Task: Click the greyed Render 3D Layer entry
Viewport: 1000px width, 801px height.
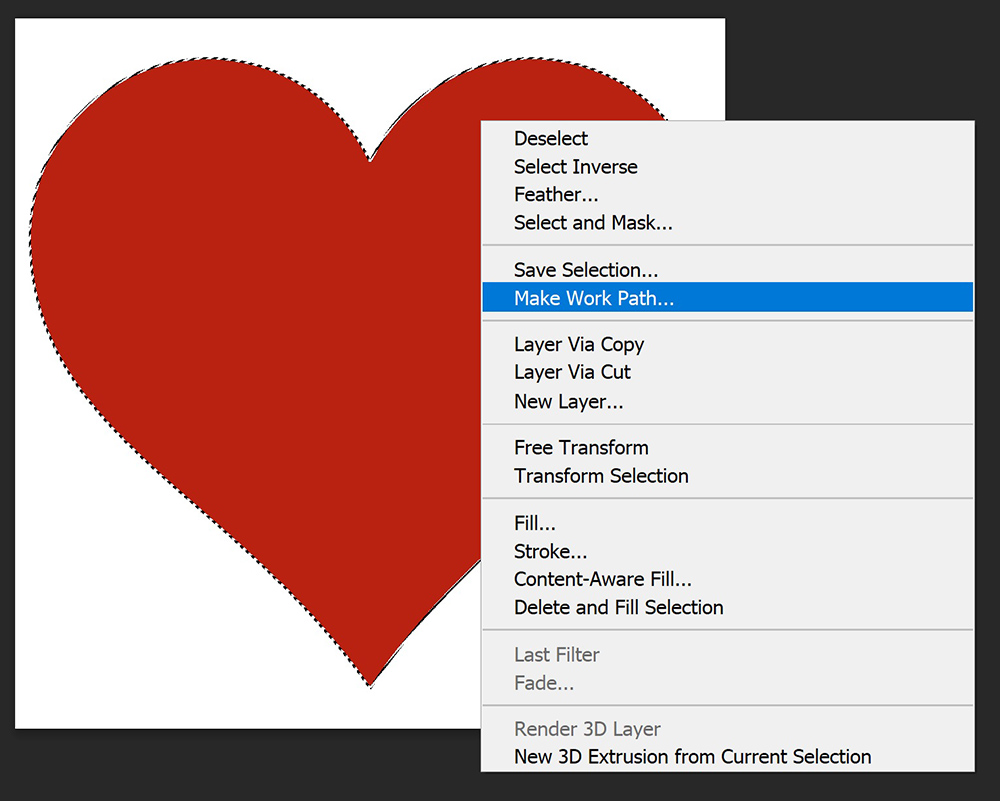Action: coord(728,729)
